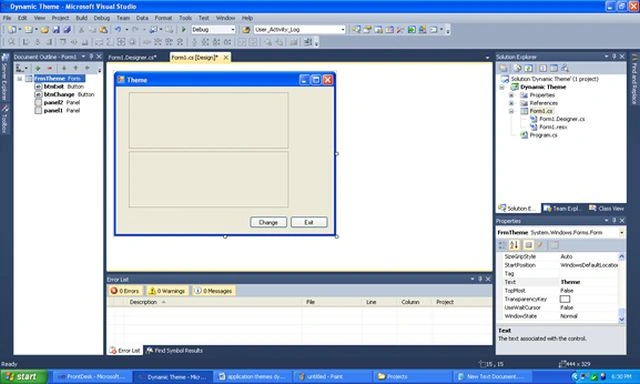Click the green move-left arrow in Document Outline

[x=87, y=68]
